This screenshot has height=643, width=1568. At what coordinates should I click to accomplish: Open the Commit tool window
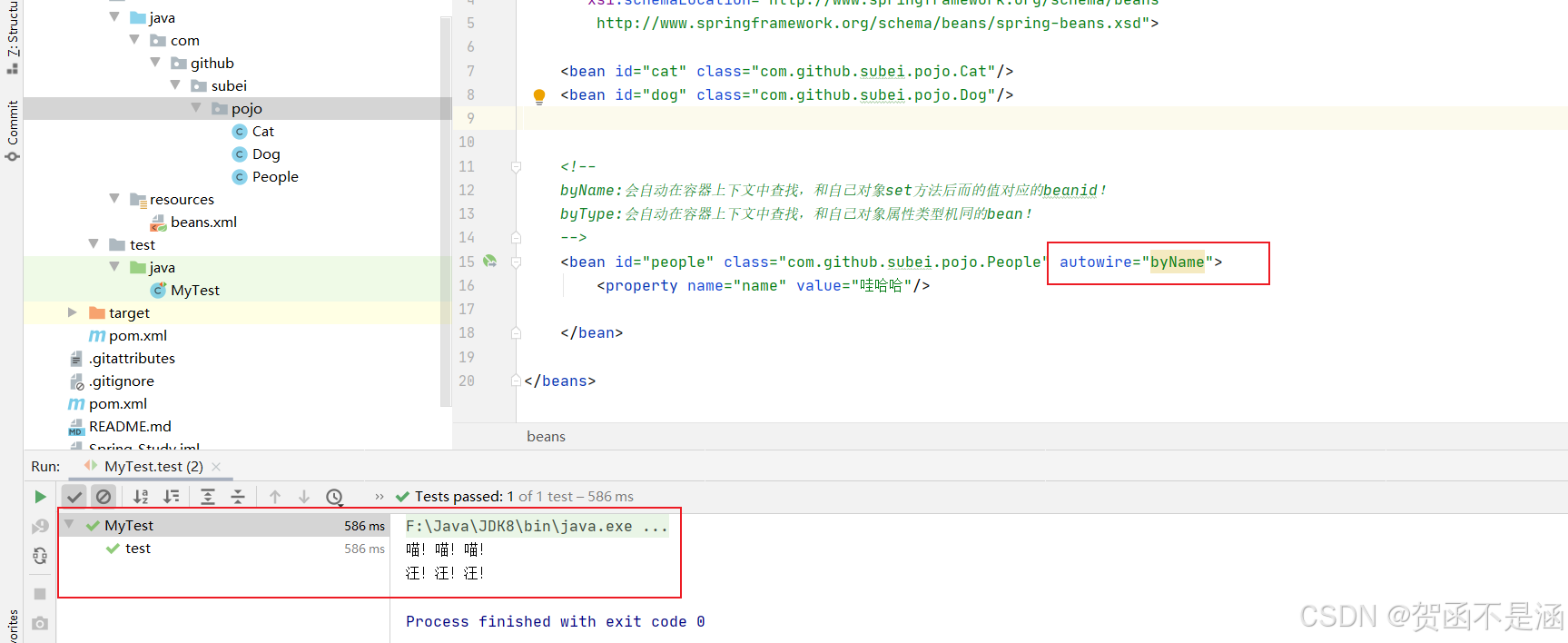[12, 131]
